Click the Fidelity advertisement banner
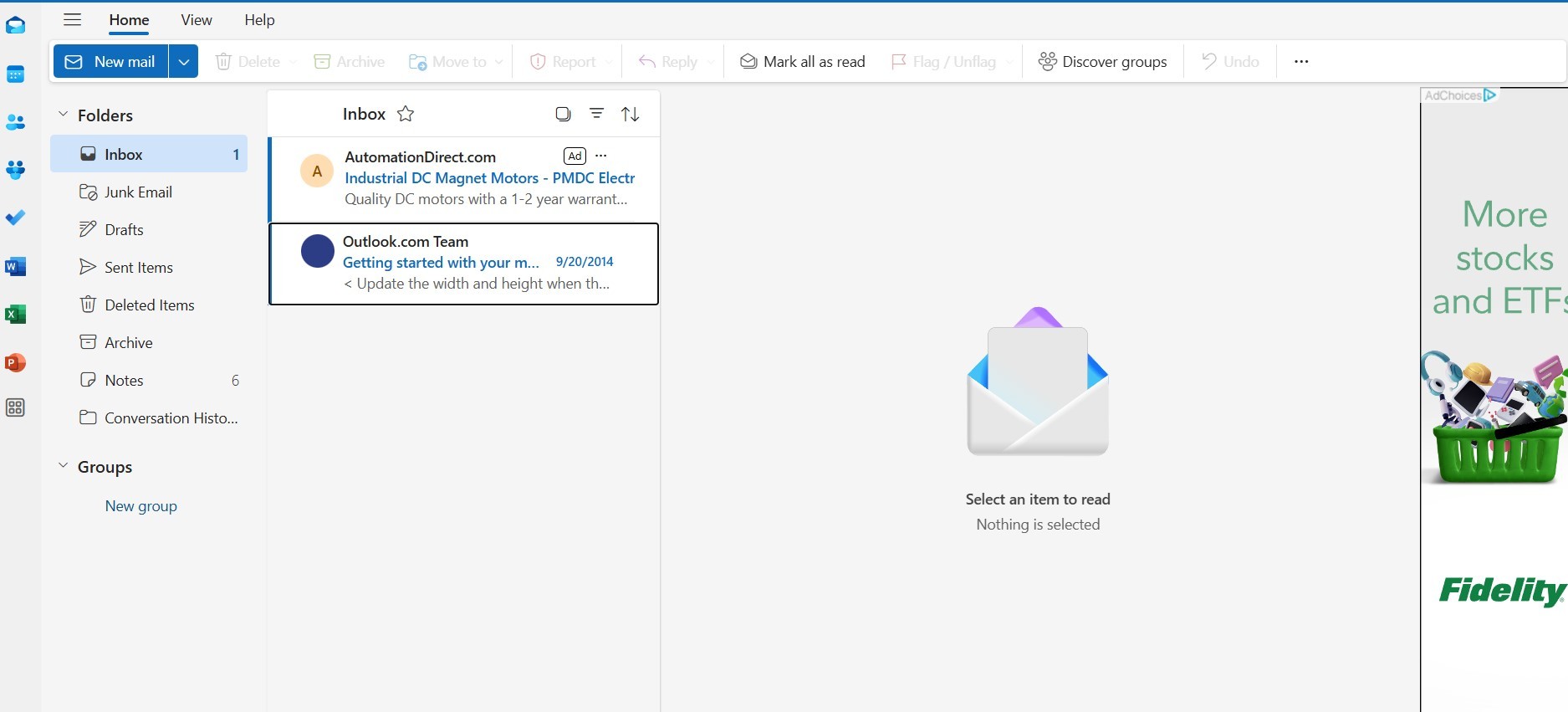Image resolution: width=1568 pixels, height=712 pixels. click(1494, 402)
